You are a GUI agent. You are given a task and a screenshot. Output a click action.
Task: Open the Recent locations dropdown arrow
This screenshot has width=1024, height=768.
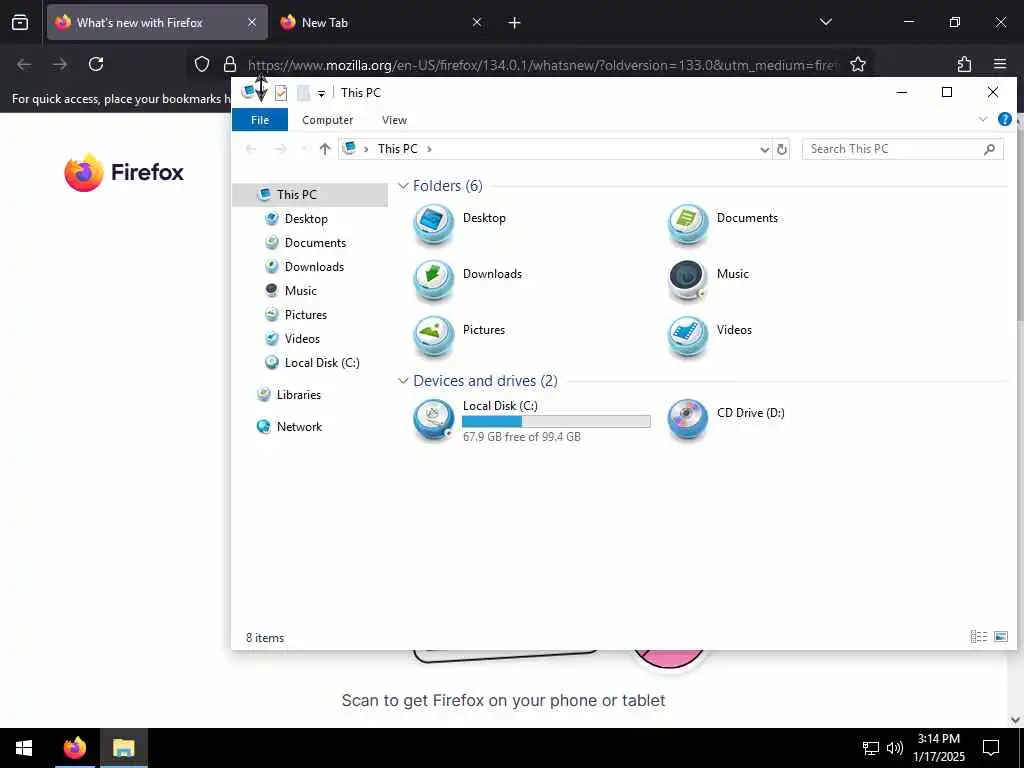click(x=304, y=150)
